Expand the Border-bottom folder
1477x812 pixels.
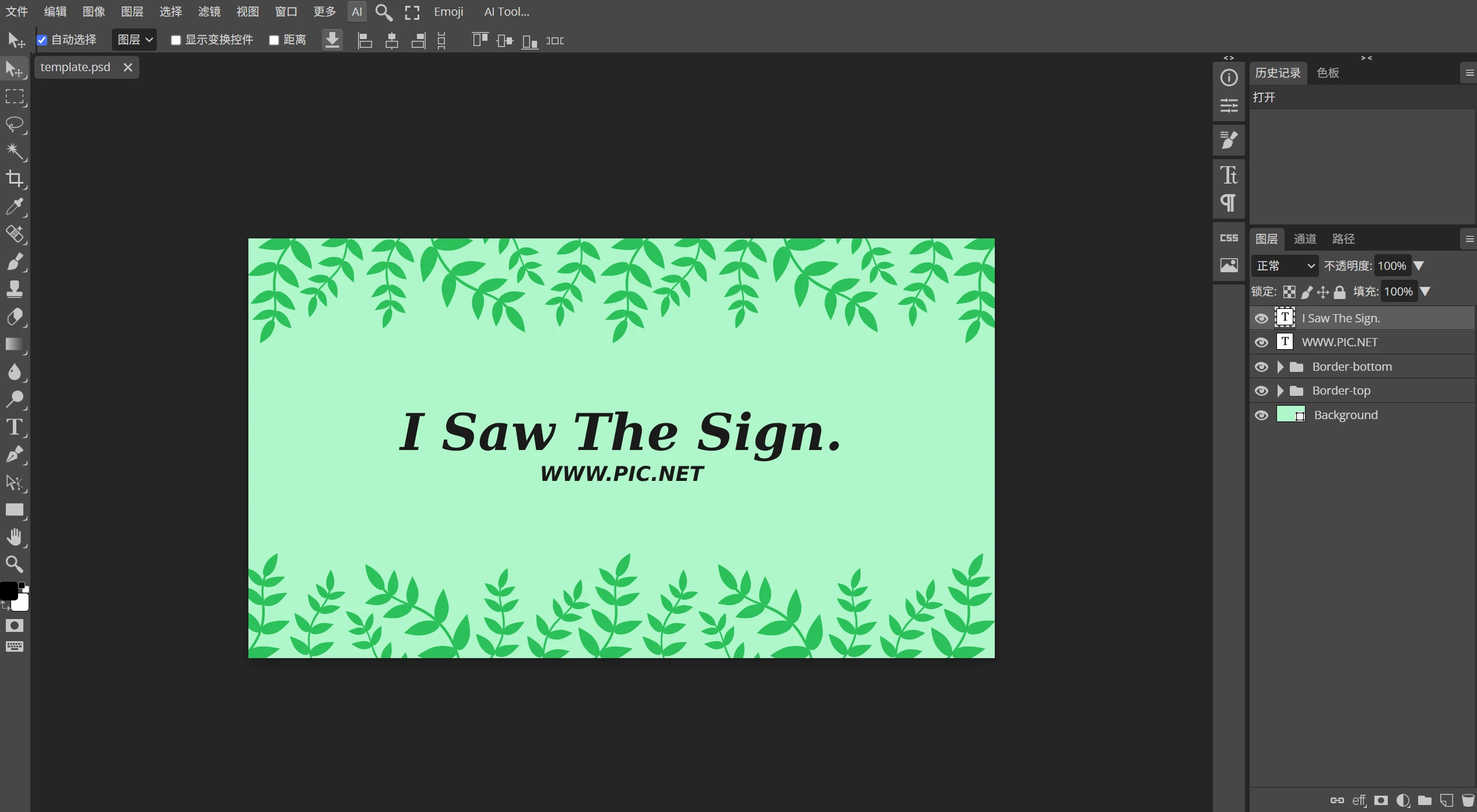point(1280,367)
